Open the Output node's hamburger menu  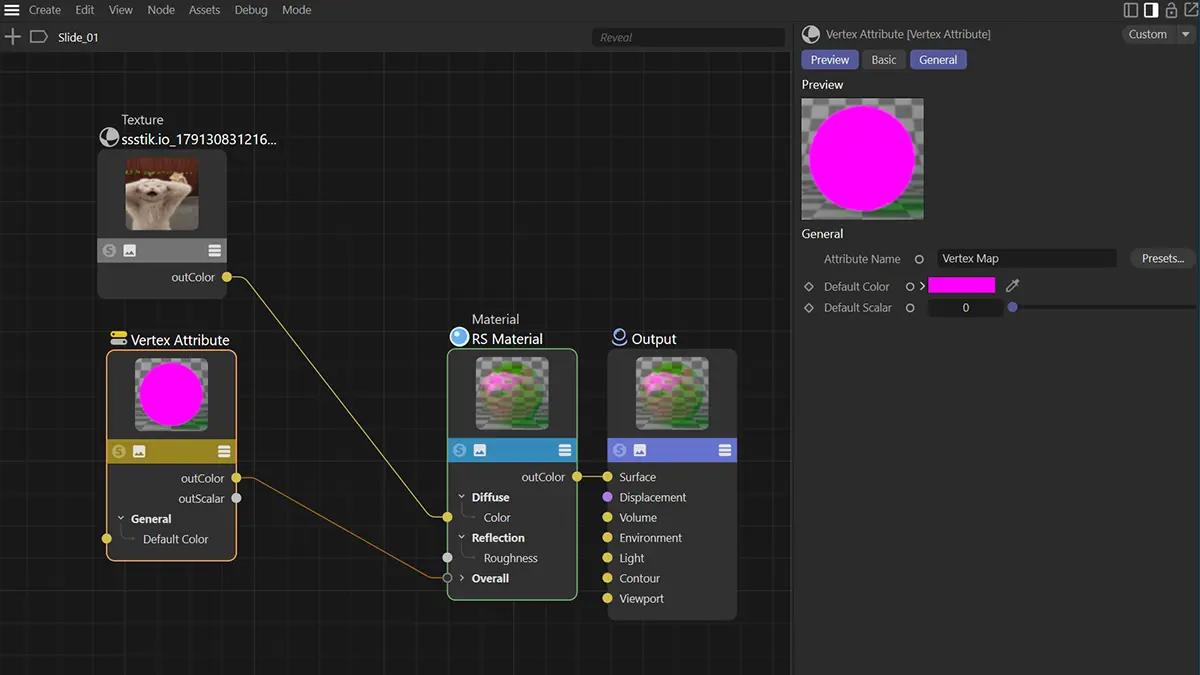pyautogui.click(x=725, y=451)
